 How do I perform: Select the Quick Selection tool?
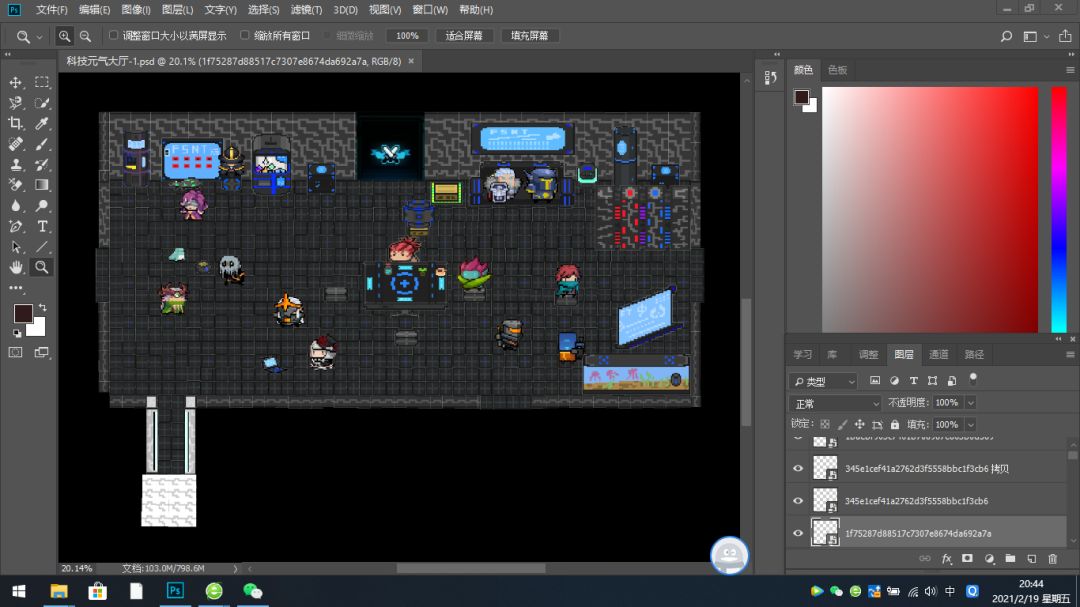[42, 103]
